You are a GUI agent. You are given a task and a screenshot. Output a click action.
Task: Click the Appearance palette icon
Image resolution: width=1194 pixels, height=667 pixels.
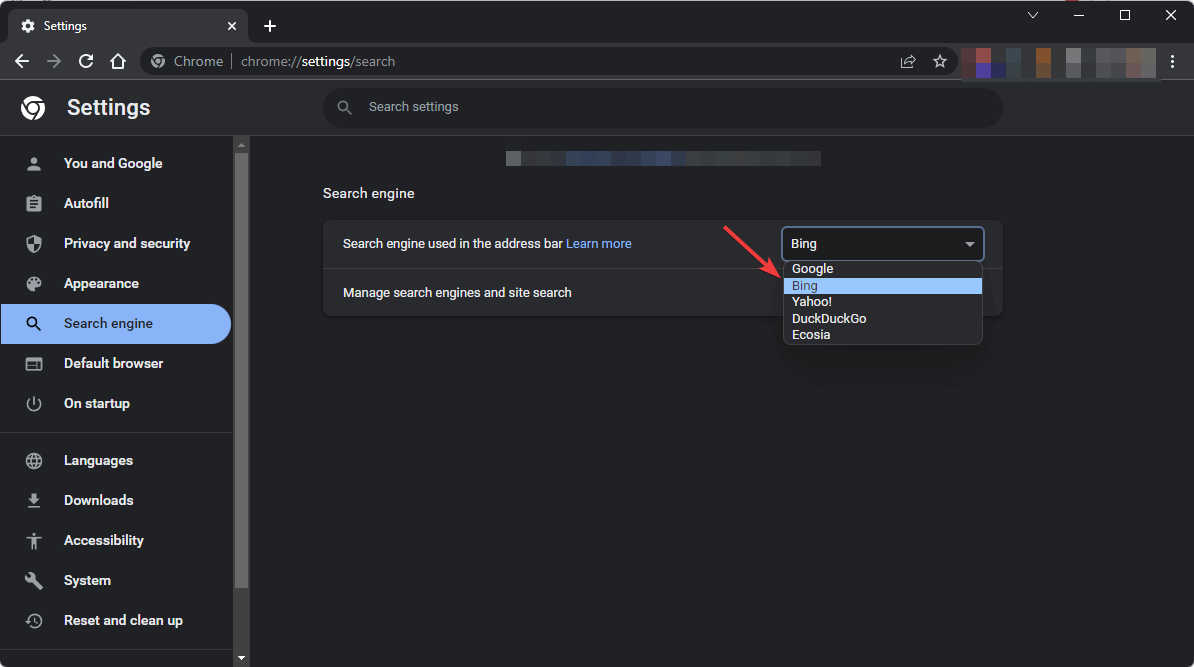[34, 284]
